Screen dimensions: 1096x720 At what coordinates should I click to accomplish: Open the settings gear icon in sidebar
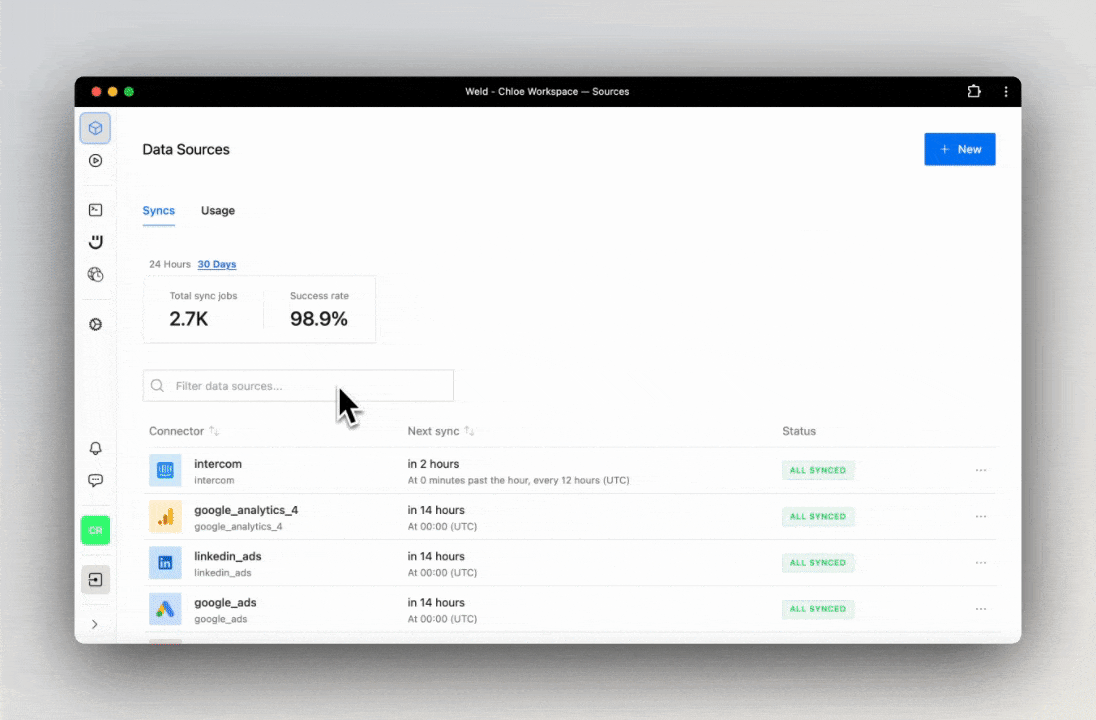click(95, 325)
